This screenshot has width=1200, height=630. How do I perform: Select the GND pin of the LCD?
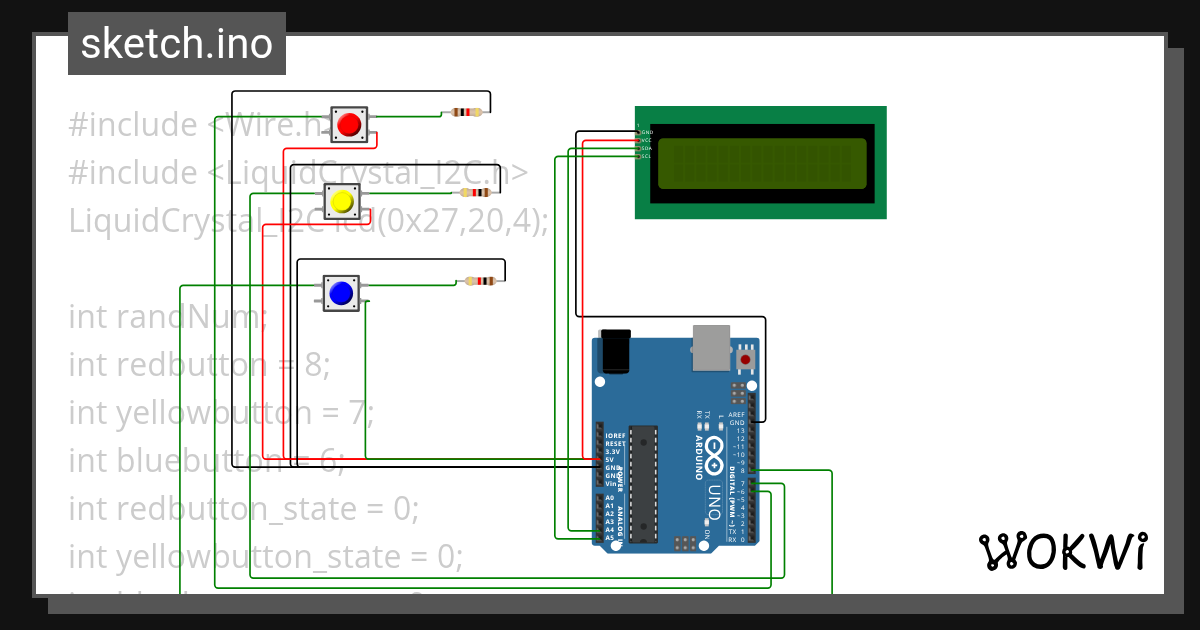638,132
